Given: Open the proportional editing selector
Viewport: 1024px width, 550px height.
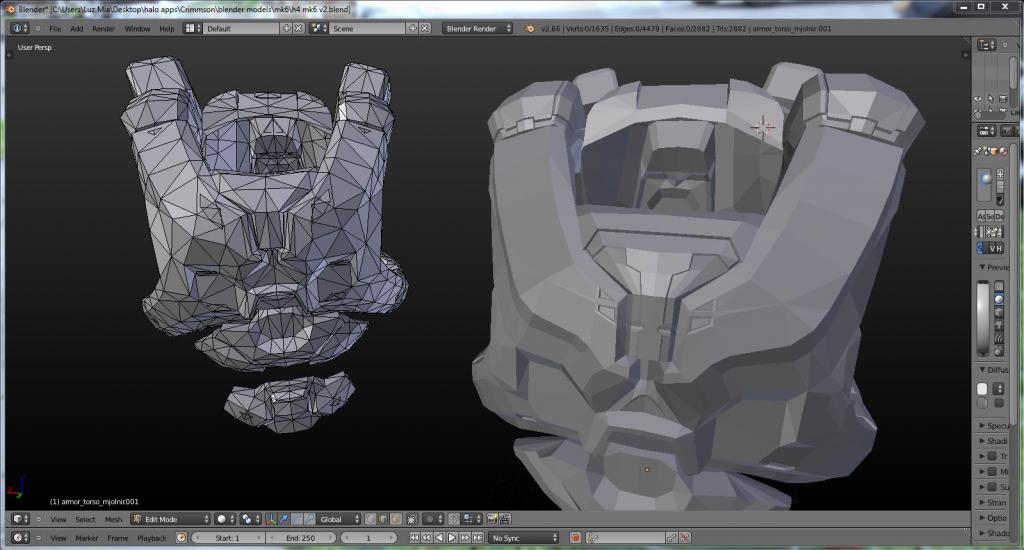Looking at the screenshot, I should 436,519.
